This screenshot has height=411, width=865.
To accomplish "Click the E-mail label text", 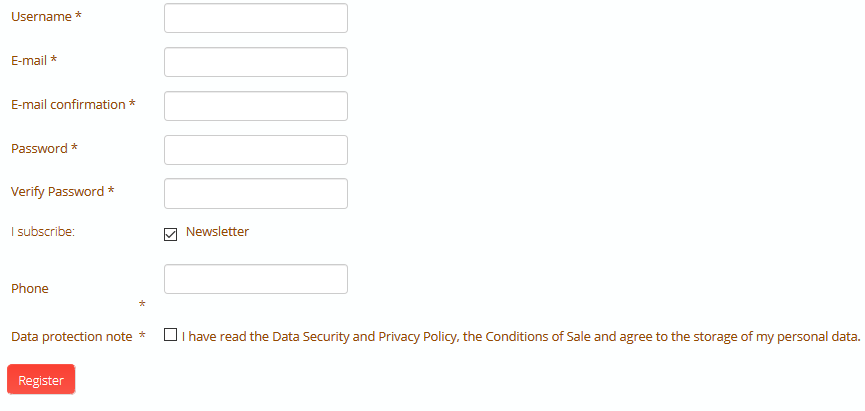I will 29,61.
